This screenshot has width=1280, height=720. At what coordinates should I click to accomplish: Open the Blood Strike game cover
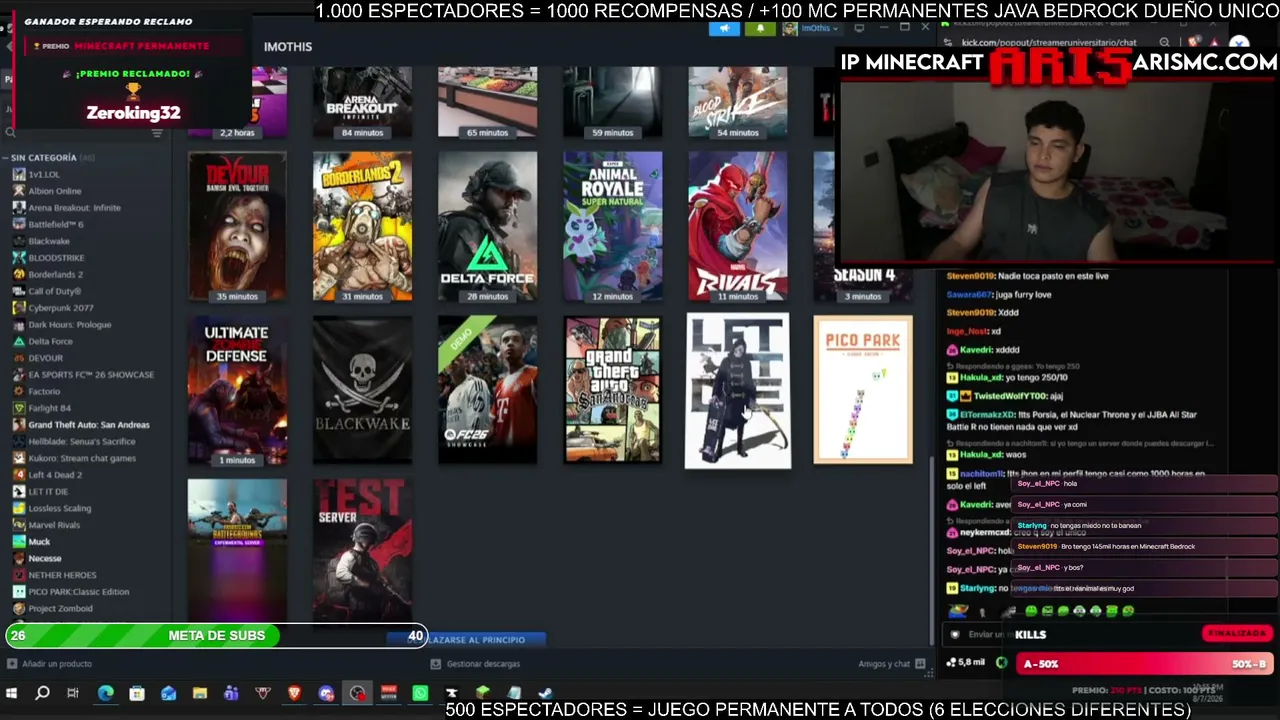click(x=737, y=102)
